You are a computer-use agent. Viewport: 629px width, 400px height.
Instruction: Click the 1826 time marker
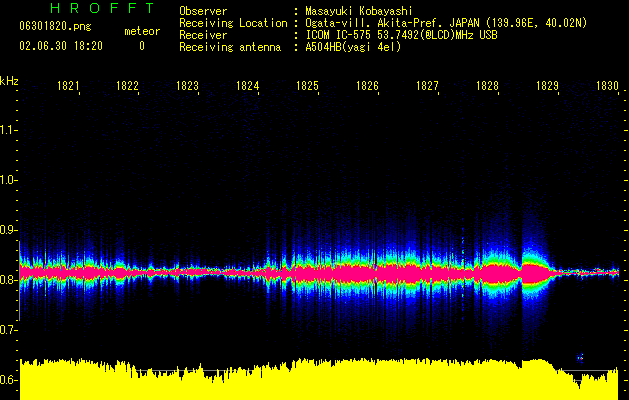(x=367, y=85)
